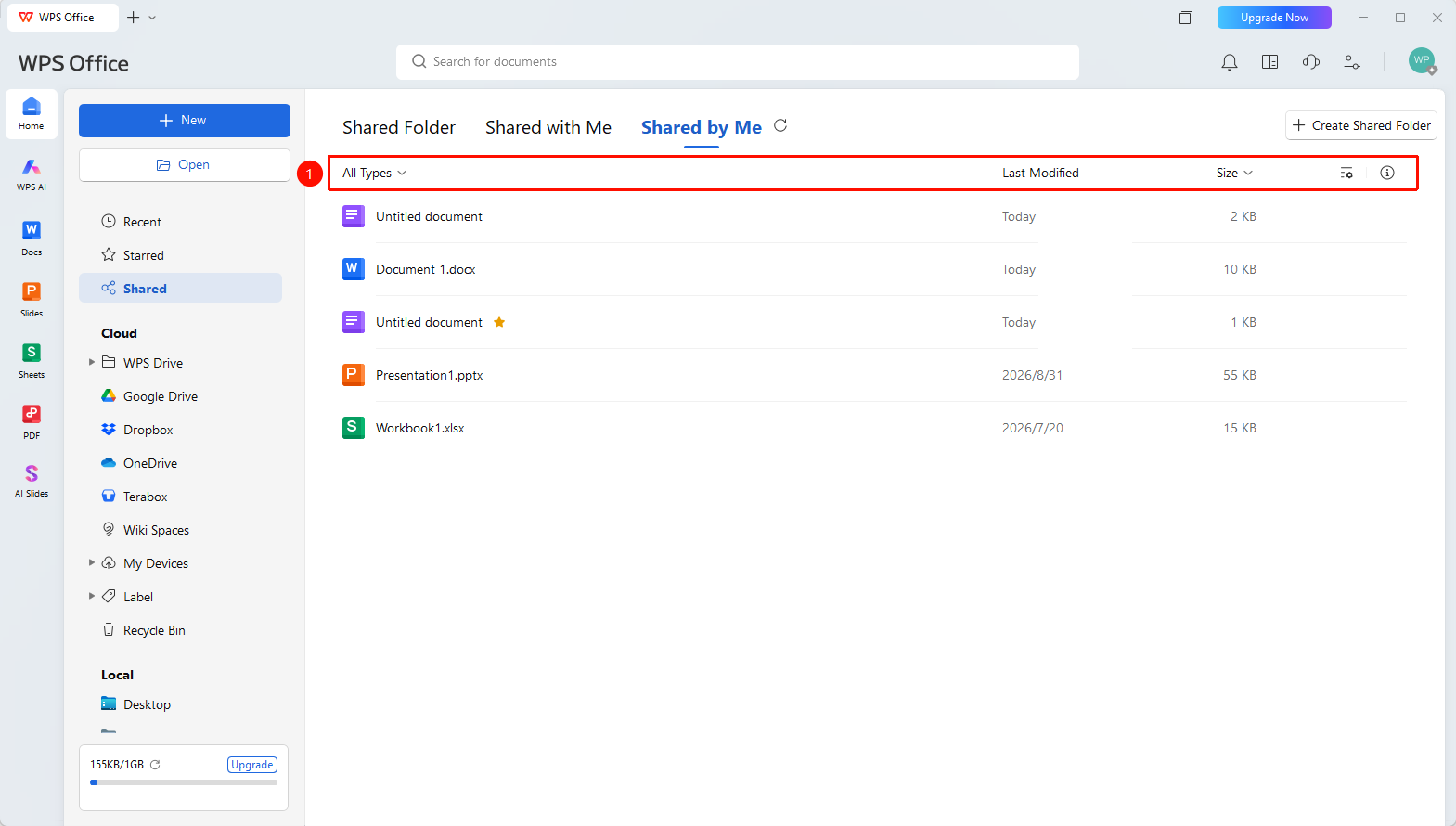Switch to the Shared Folder tab
This screenshot has height=826, width=1456.
(399, 127)
